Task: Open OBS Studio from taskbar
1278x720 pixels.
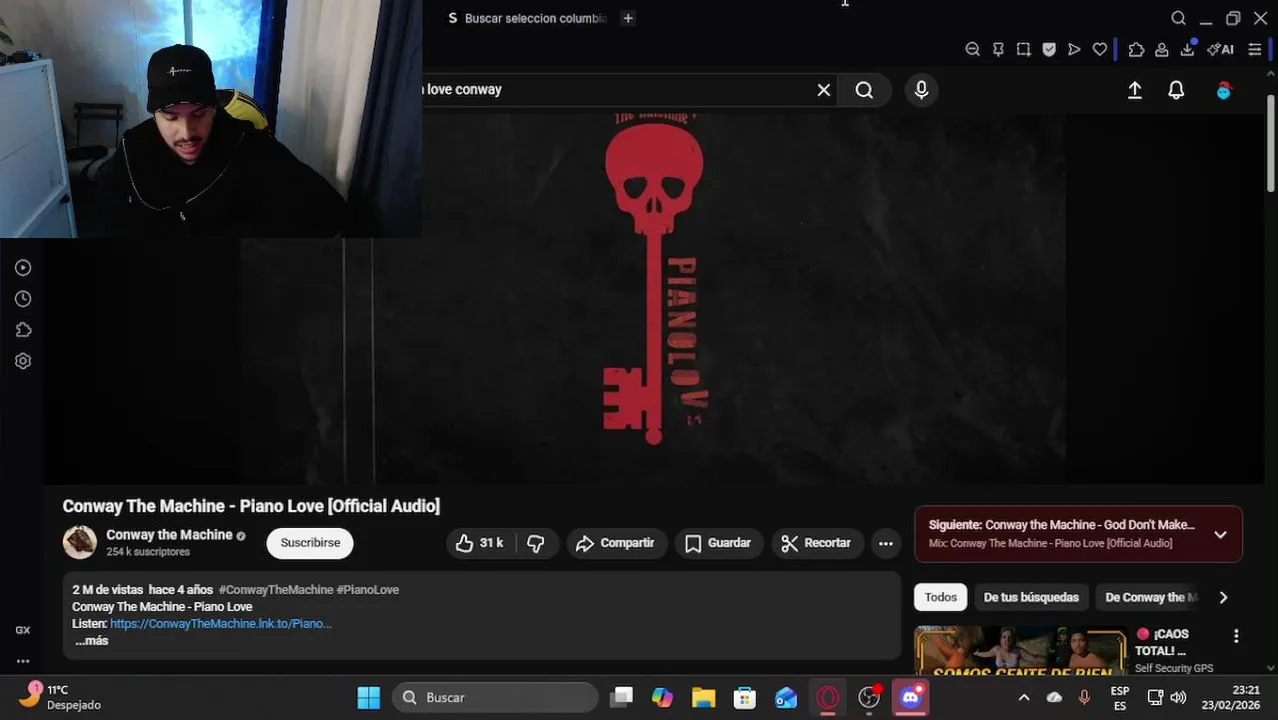Action: pos(870,697)
